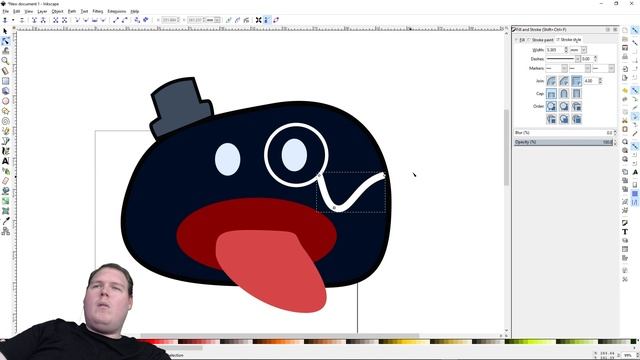640x360 pixels.
Task: Select the Eraser tool
Action: [x=5, y=181]
